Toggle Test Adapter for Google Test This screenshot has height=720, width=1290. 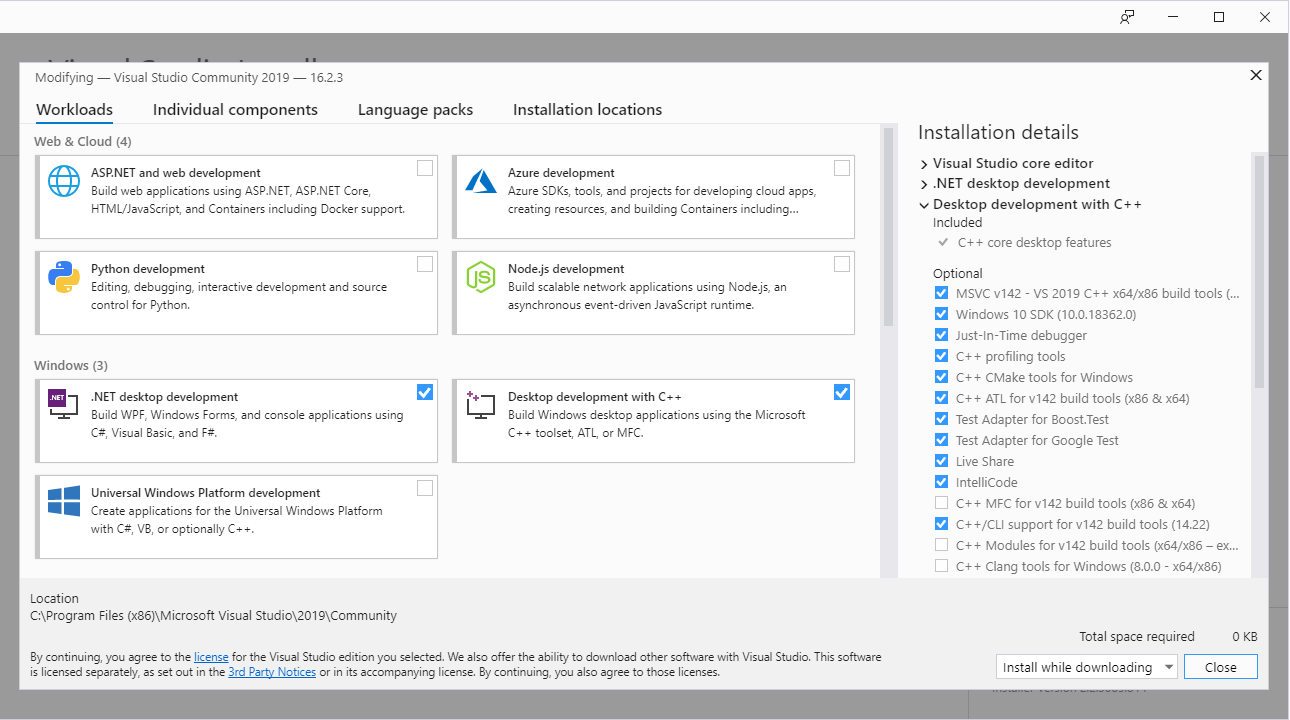click(941, 440)
